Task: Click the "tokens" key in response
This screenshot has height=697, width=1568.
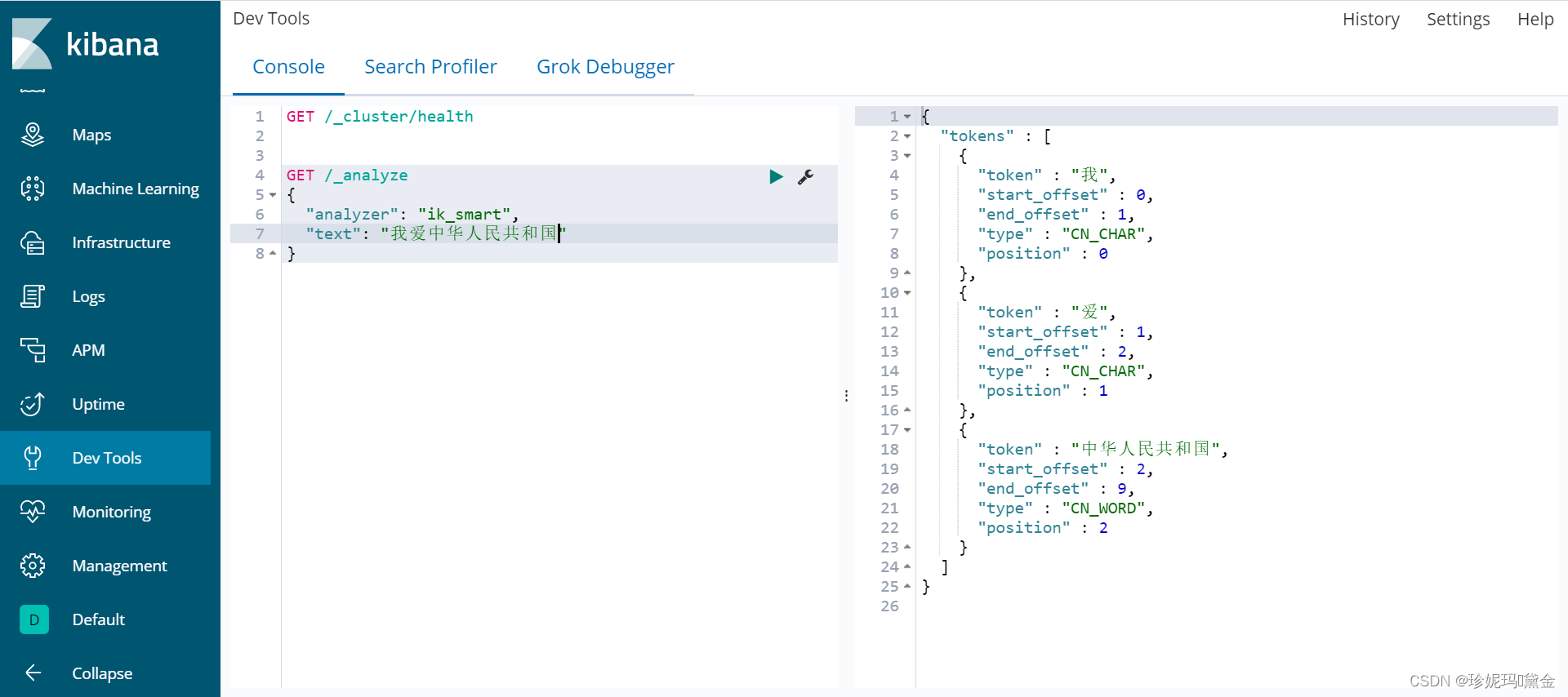Action: 977,136
